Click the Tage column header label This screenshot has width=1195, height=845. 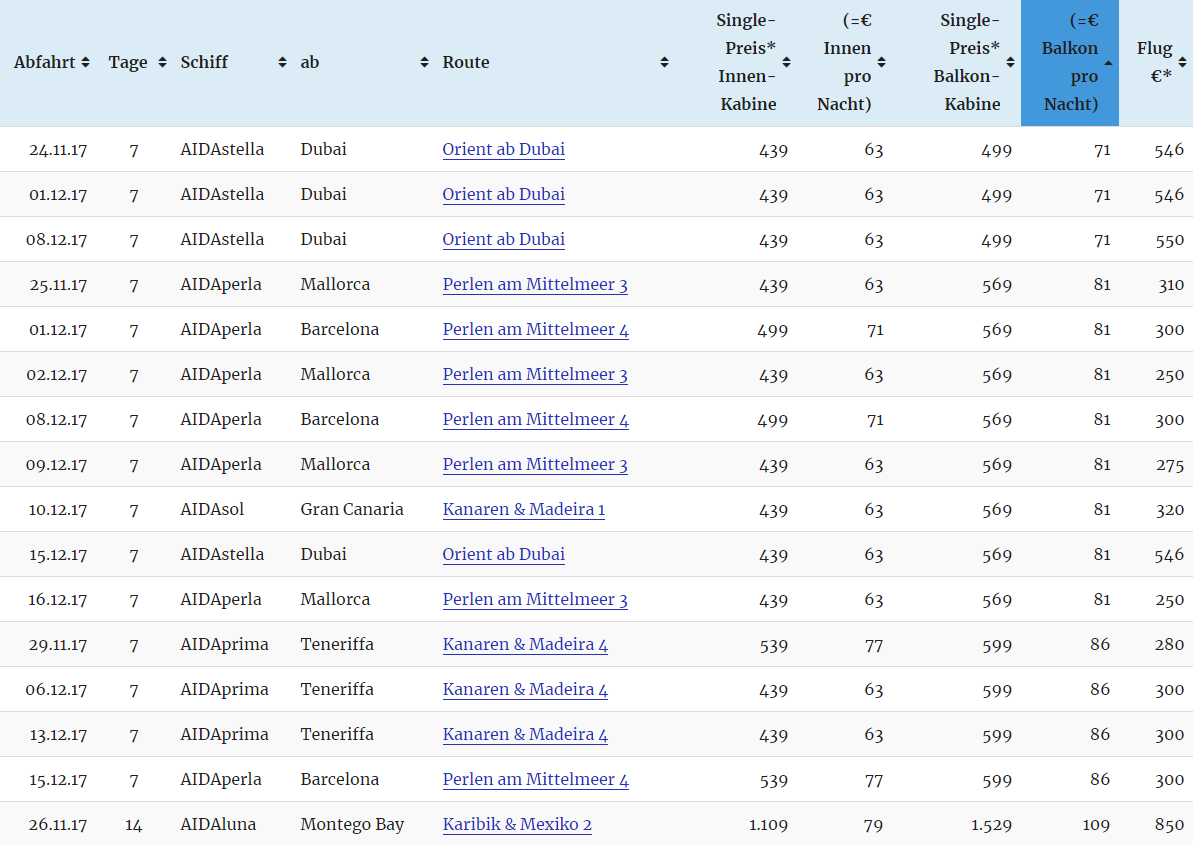click(128, 62)
